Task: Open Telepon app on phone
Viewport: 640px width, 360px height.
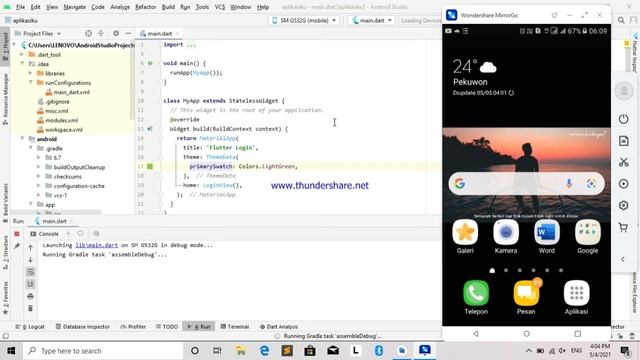Action: tap(476, 297)
